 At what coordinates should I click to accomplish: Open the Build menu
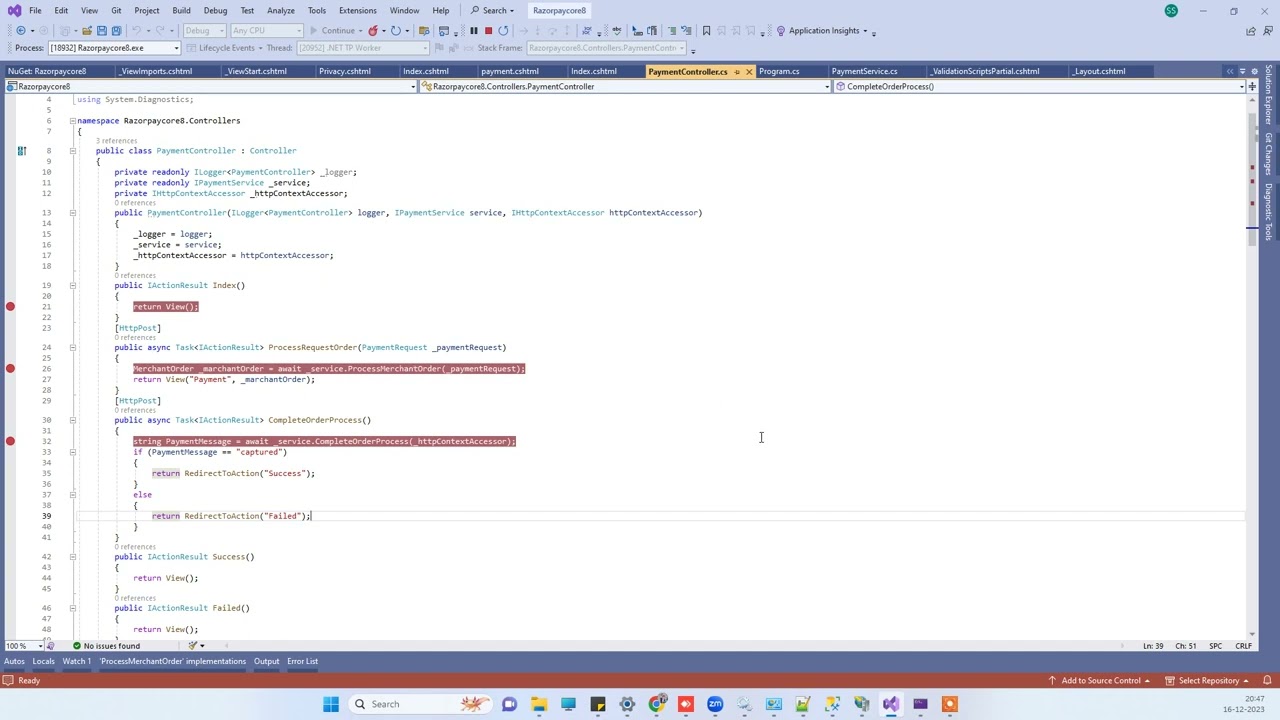(181, 11)
